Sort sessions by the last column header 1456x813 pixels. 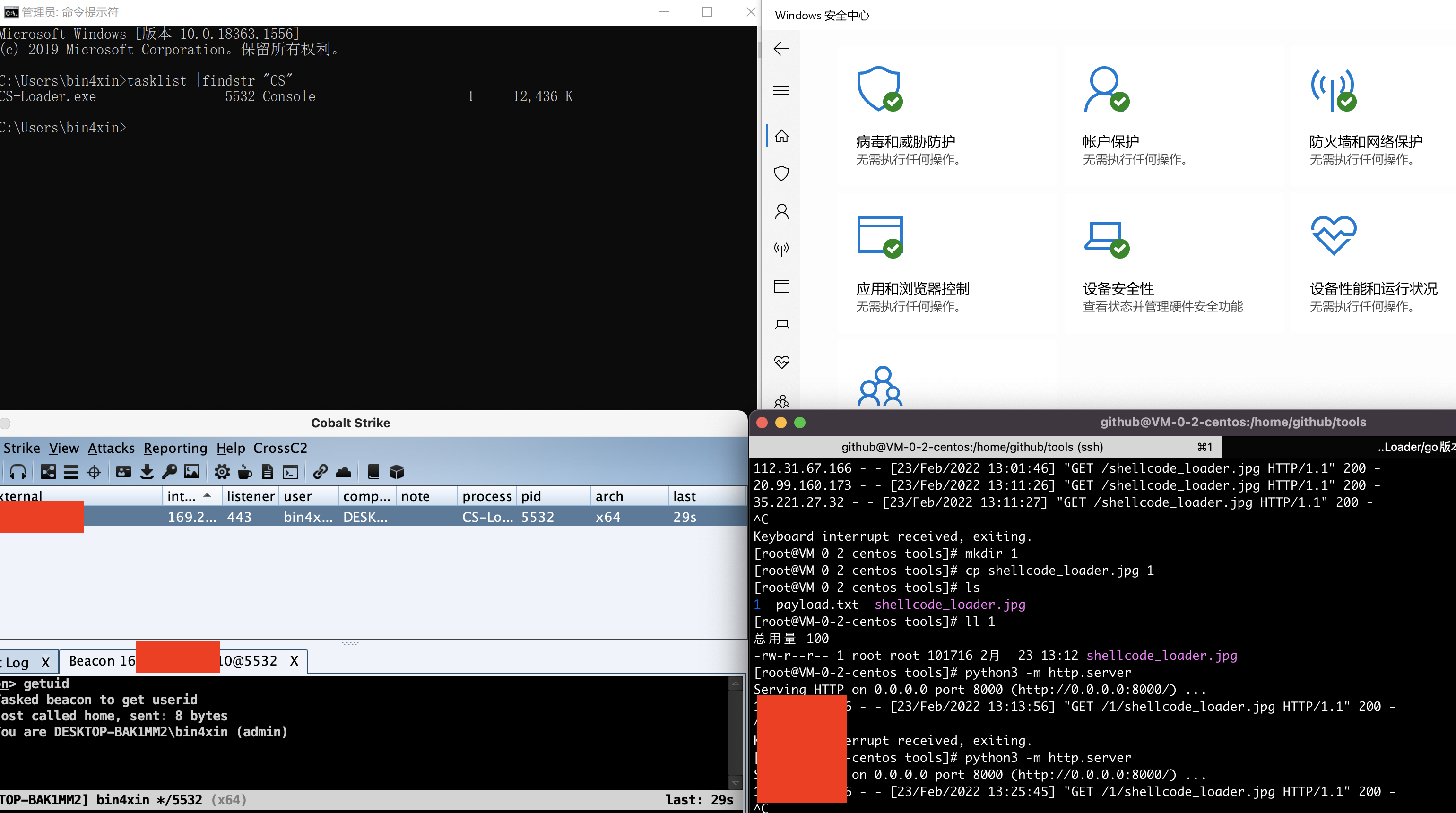707,496
